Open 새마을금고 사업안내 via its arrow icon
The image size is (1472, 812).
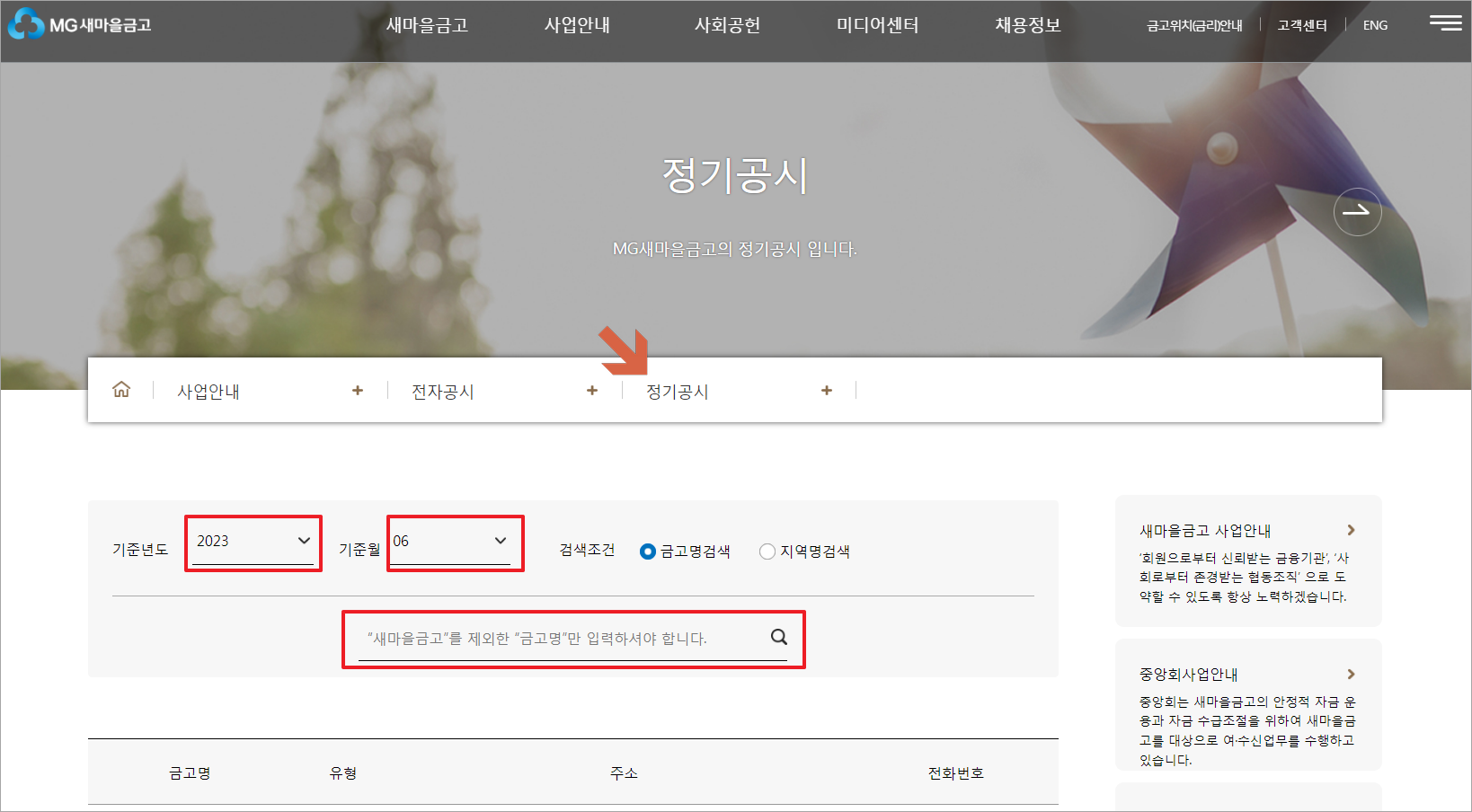(1352, 530)
